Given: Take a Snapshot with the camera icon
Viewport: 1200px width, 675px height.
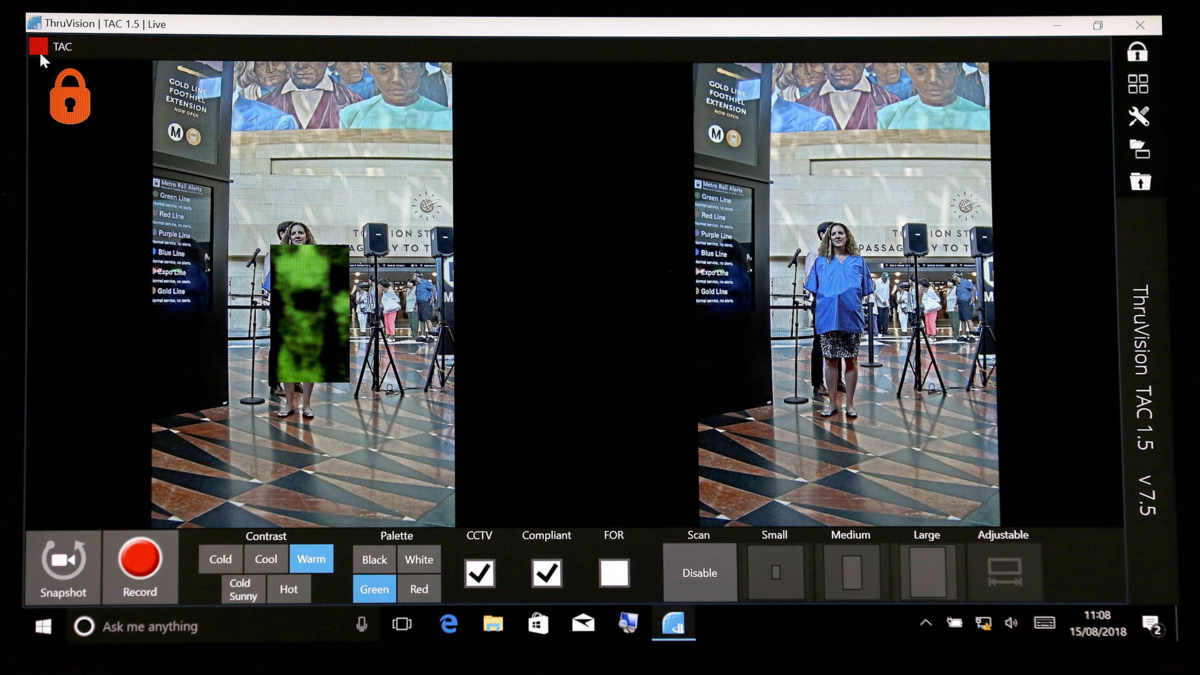Looking at the screenshot, I should coord(63,567).
